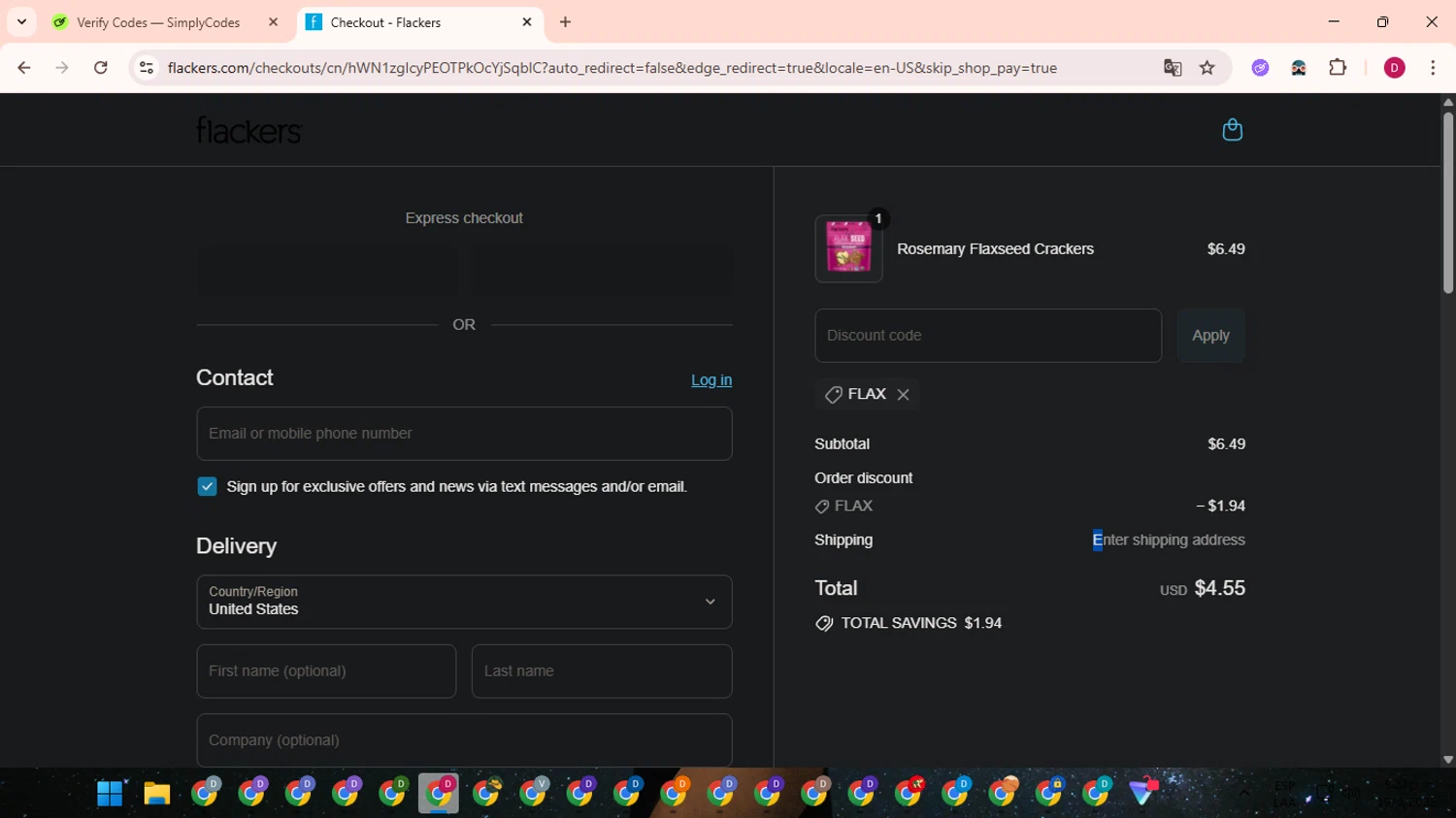The image size is (1456, 818).
Task: Click the Flackers logo
Action: [248, 130]
